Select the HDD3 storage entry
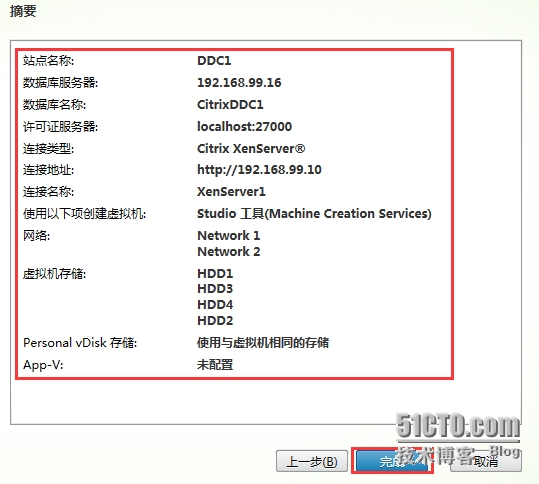This screenshot has height=484, width=539. 215,289
